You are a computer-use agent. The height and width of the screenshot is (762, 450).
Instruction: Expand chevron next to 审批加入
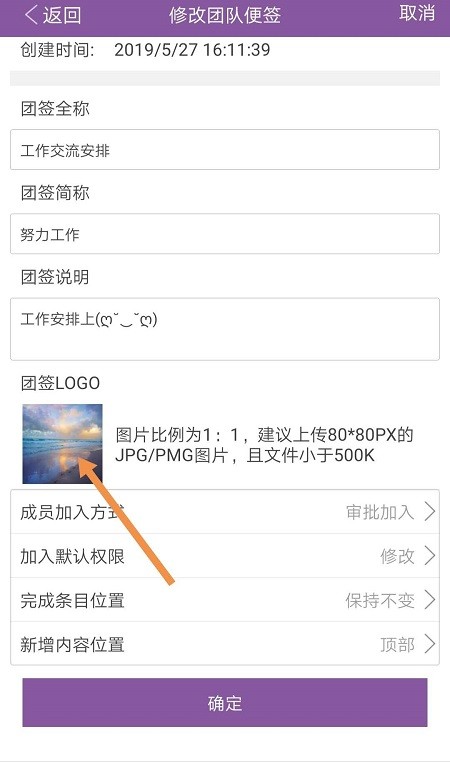(x=430, y=512)
